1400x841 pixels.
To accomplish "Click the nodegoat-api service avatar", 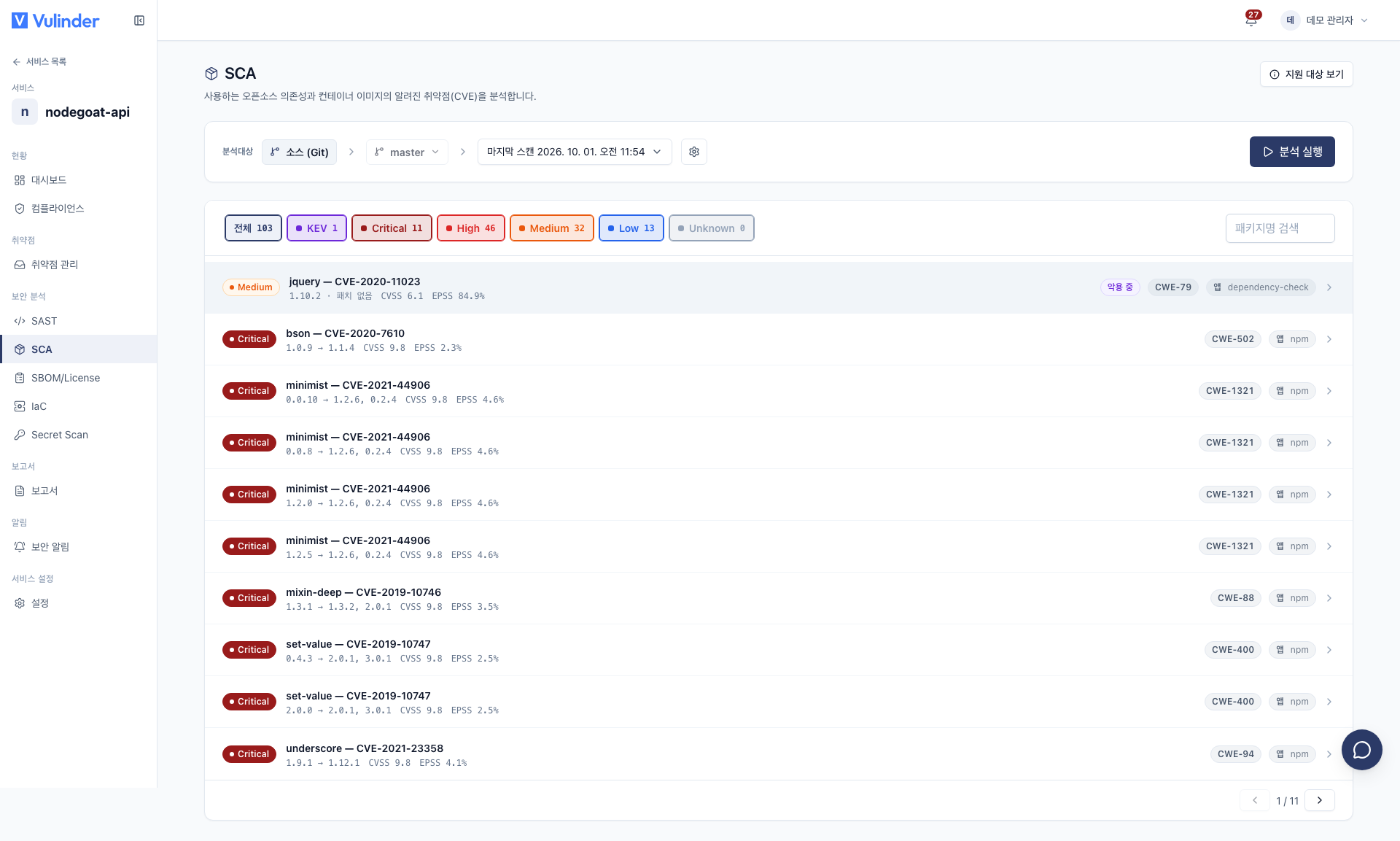I will 25,112.
